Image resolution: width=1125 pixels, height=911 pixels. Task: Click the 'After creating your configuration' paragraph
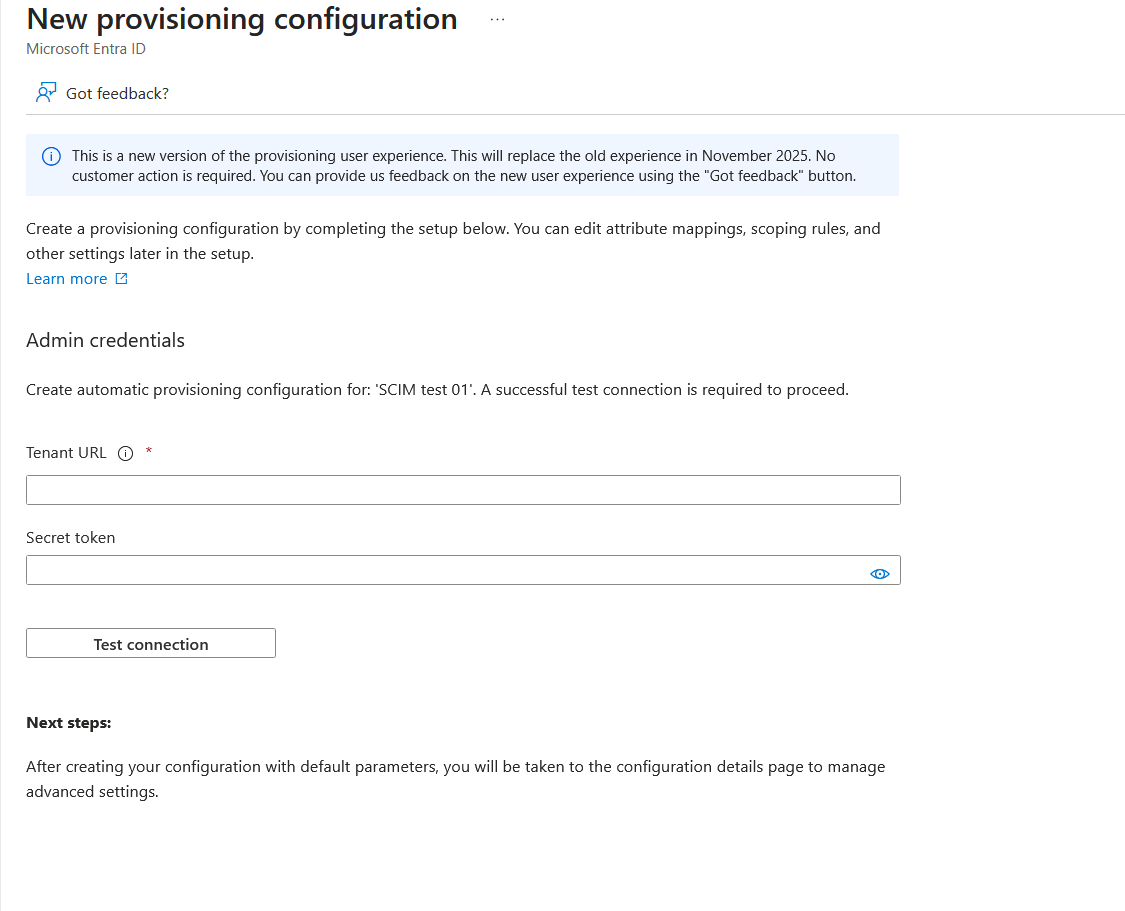456,779
